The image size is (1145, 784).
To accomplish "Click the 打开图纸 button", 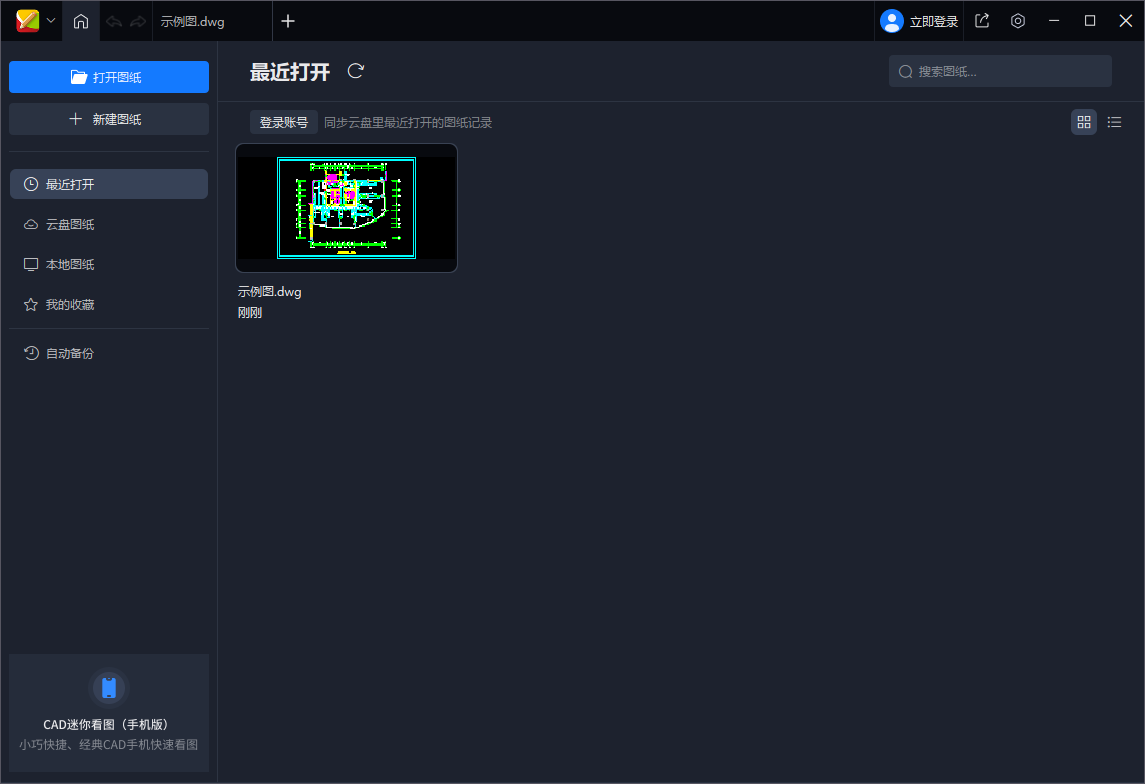I will (x=109, y=77).
